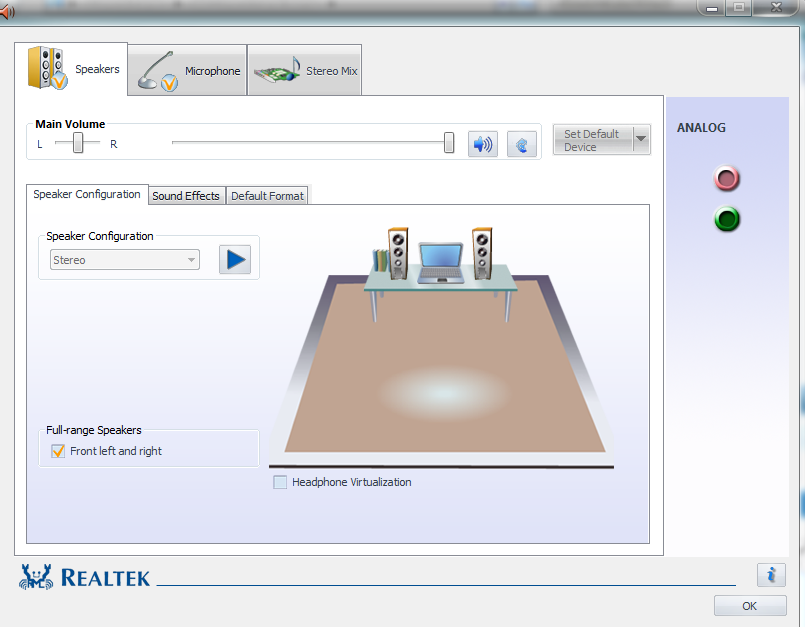Click the Set Default Device button
Viewport: 805px width, 627px height.
(x=593, y=140)
